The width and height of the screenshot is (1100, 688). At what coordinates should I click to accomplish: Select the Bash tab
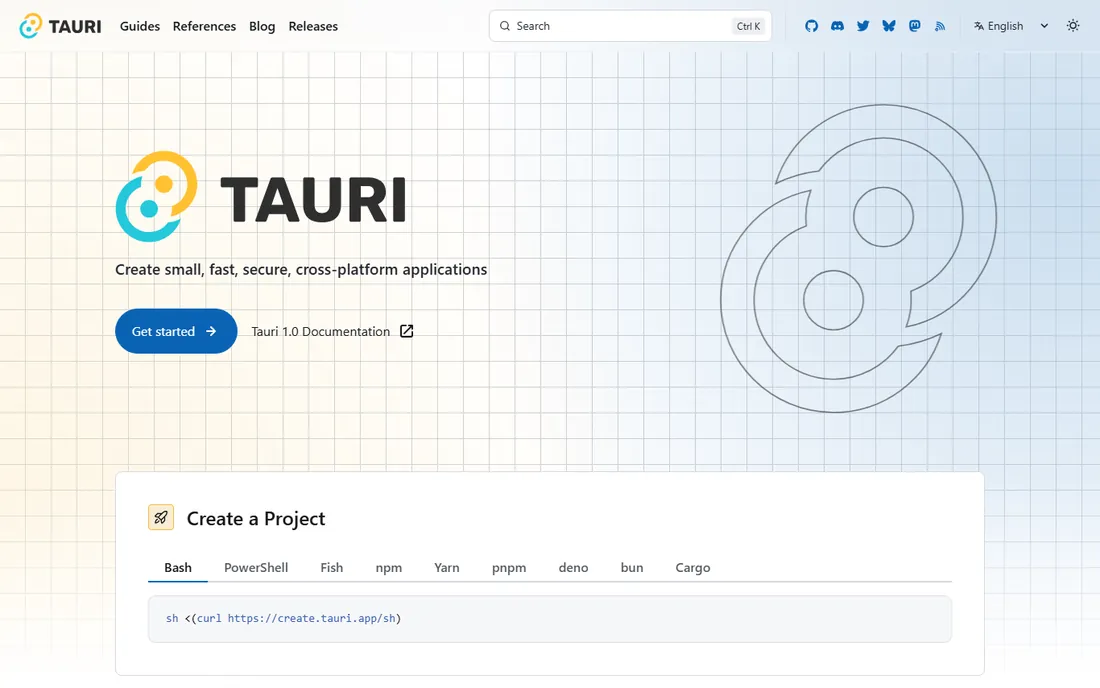[177, 567]
